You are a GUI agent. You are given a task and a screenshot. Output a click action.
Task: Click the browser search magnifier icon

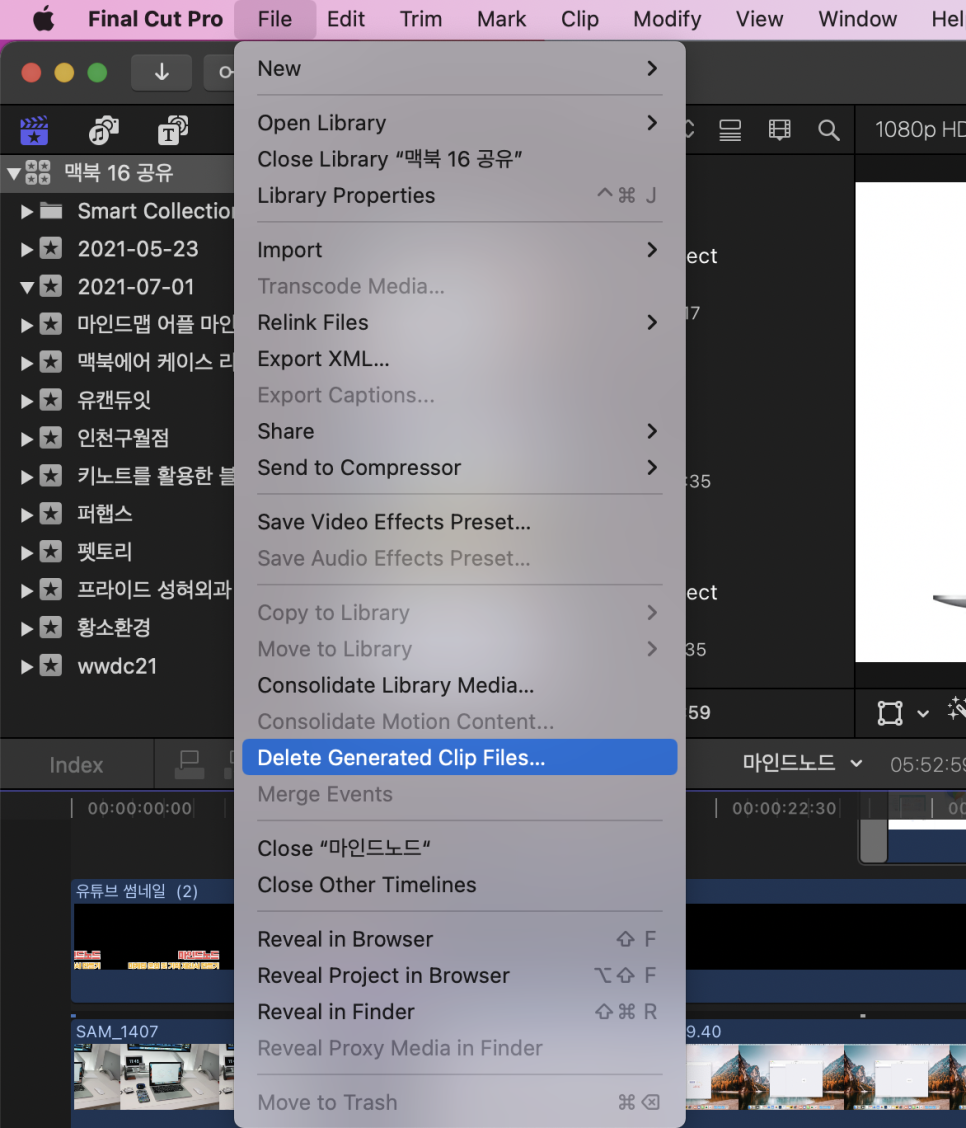tap(829, 130)
